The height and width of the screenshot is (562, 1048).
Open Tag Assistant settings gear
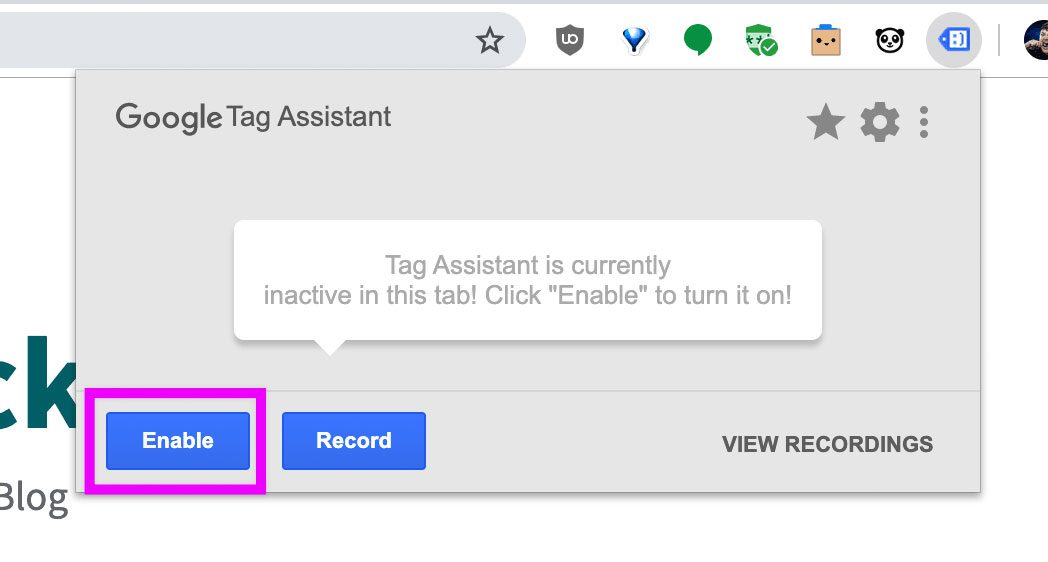click(880, 122)
